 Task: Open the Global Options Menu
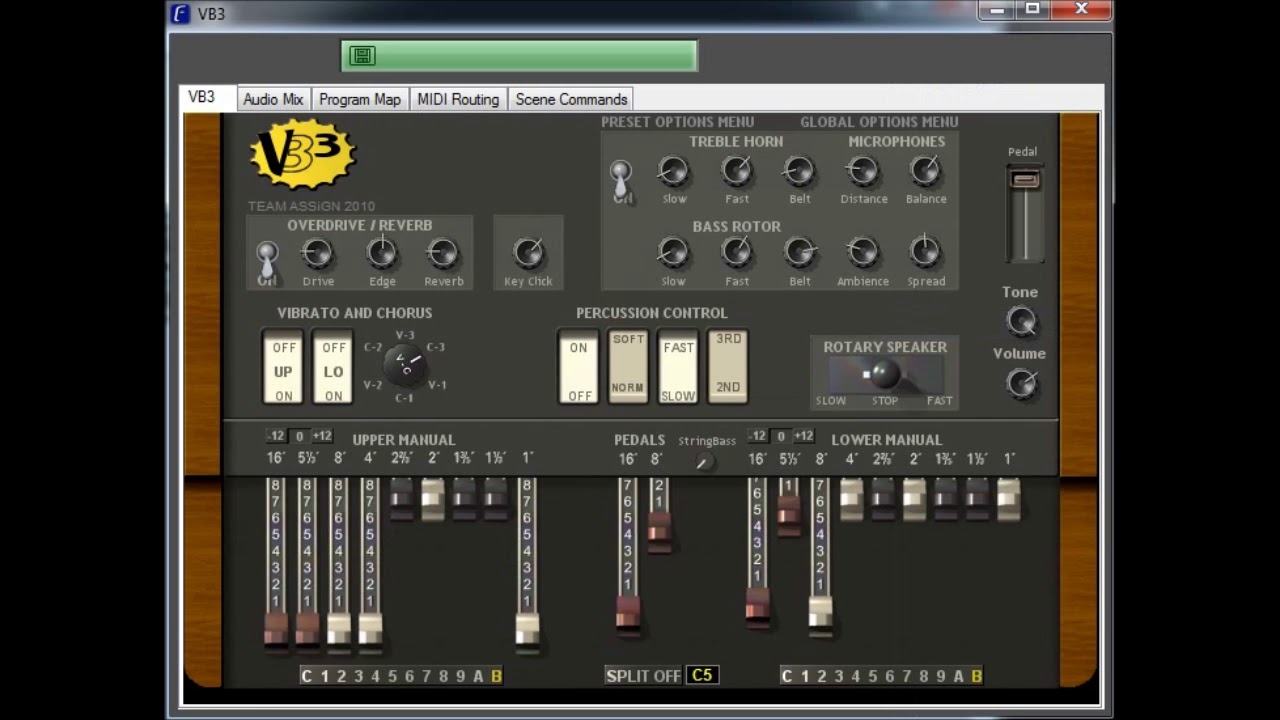[879, 122]
